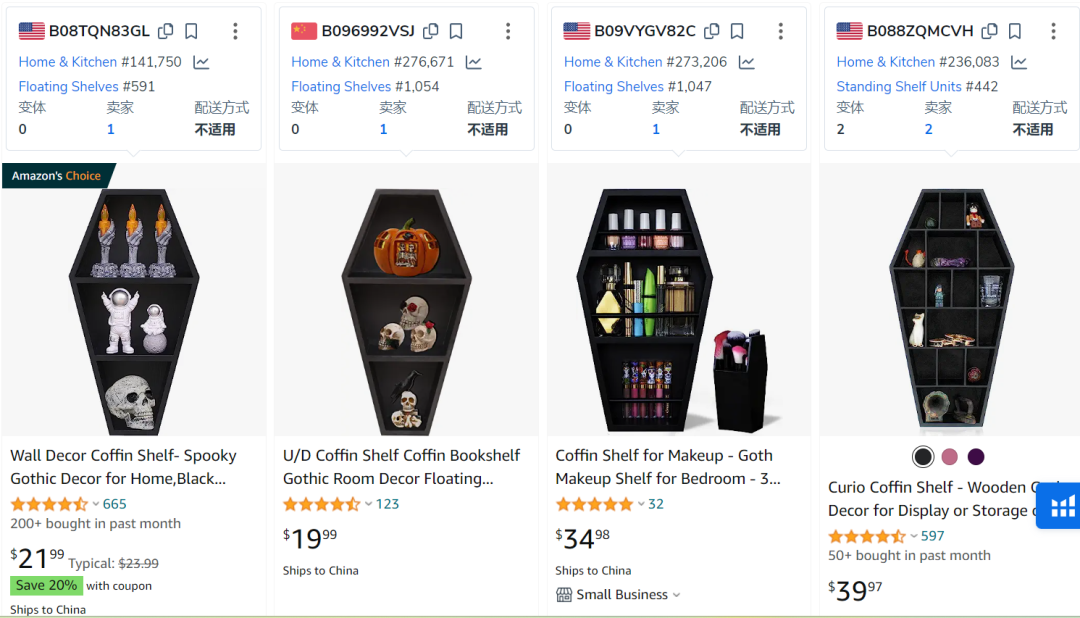The height and width of the screenshot is (618, 1080).
Task: Select the pink color swatch for Curio shelf
Action: (949, 457)
